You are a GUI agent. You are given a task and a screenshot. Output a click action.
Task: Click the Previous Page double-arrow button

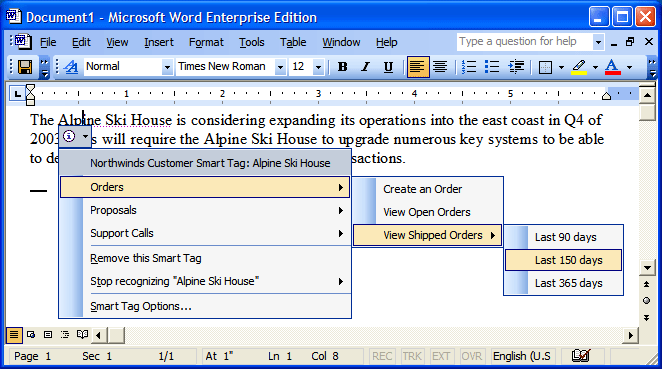(647, 285)
